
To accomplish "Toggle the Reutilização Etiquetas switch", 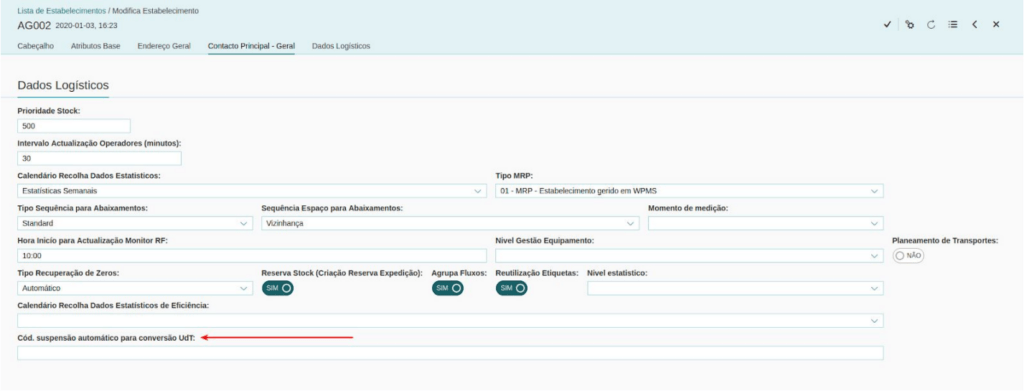I will coord(511,289).
